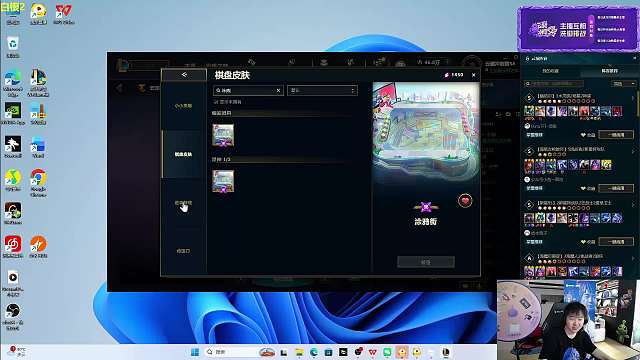
Task: Open Google Chrome desktop shortcut
Action: (38, 182)
